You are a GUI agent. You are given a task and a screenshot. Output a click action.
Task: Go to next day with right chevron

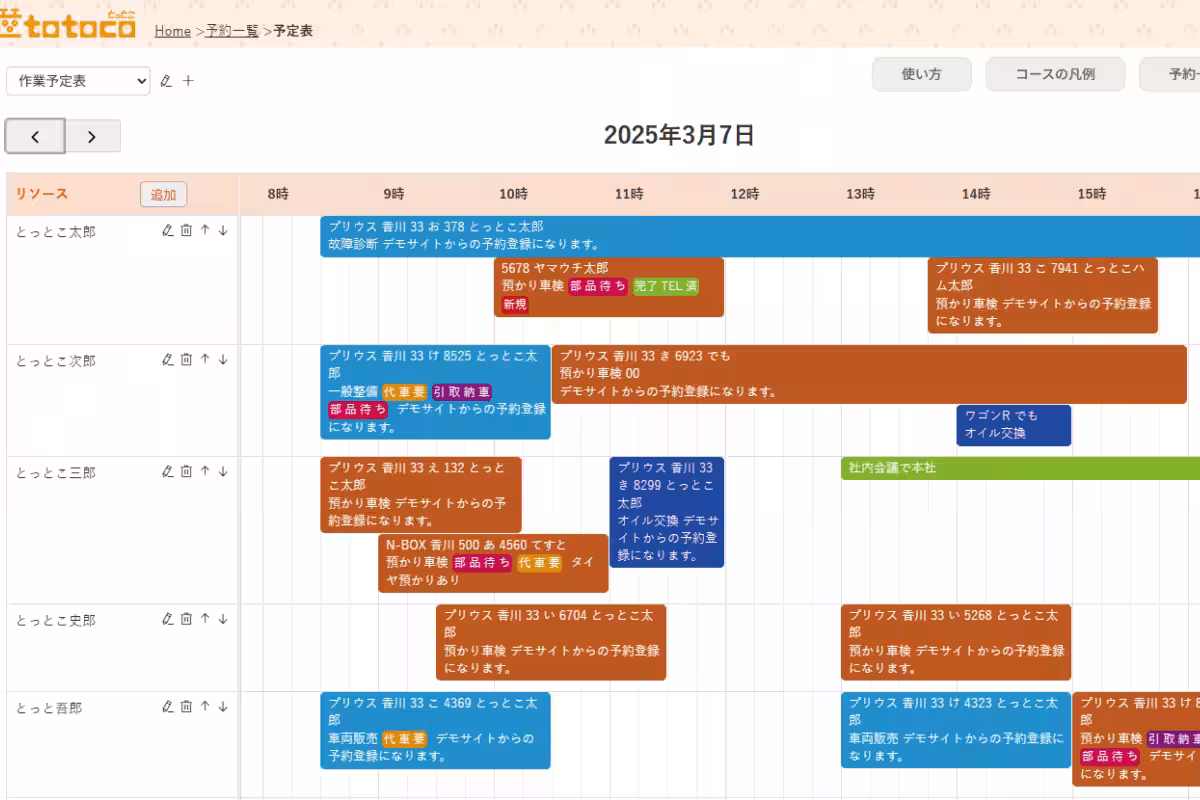click(92, 136)
